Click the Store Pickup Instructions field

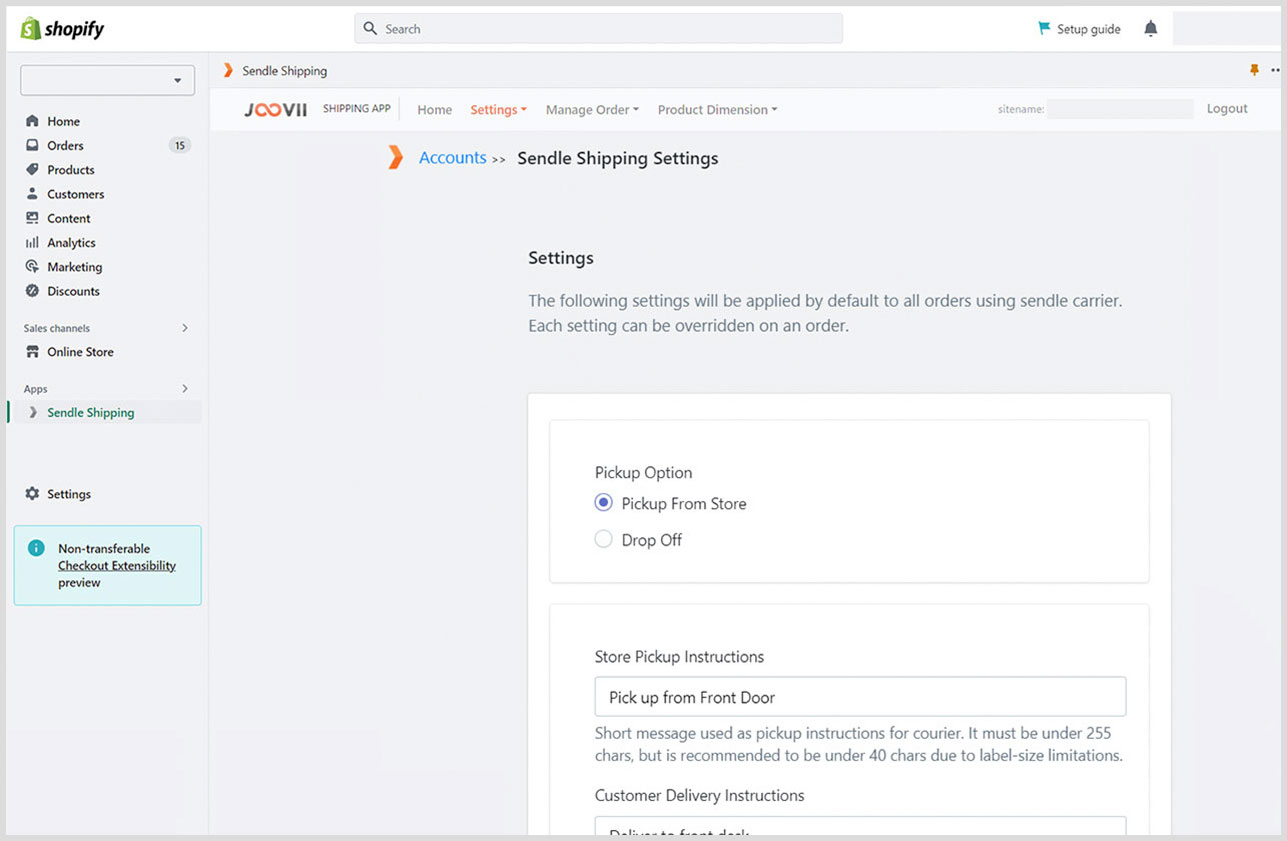click(860, 697)
